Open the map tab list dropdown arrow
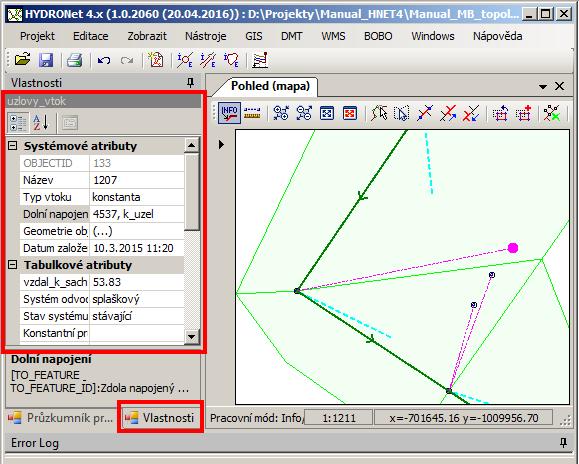579x464 pixels. pos(543,87)
